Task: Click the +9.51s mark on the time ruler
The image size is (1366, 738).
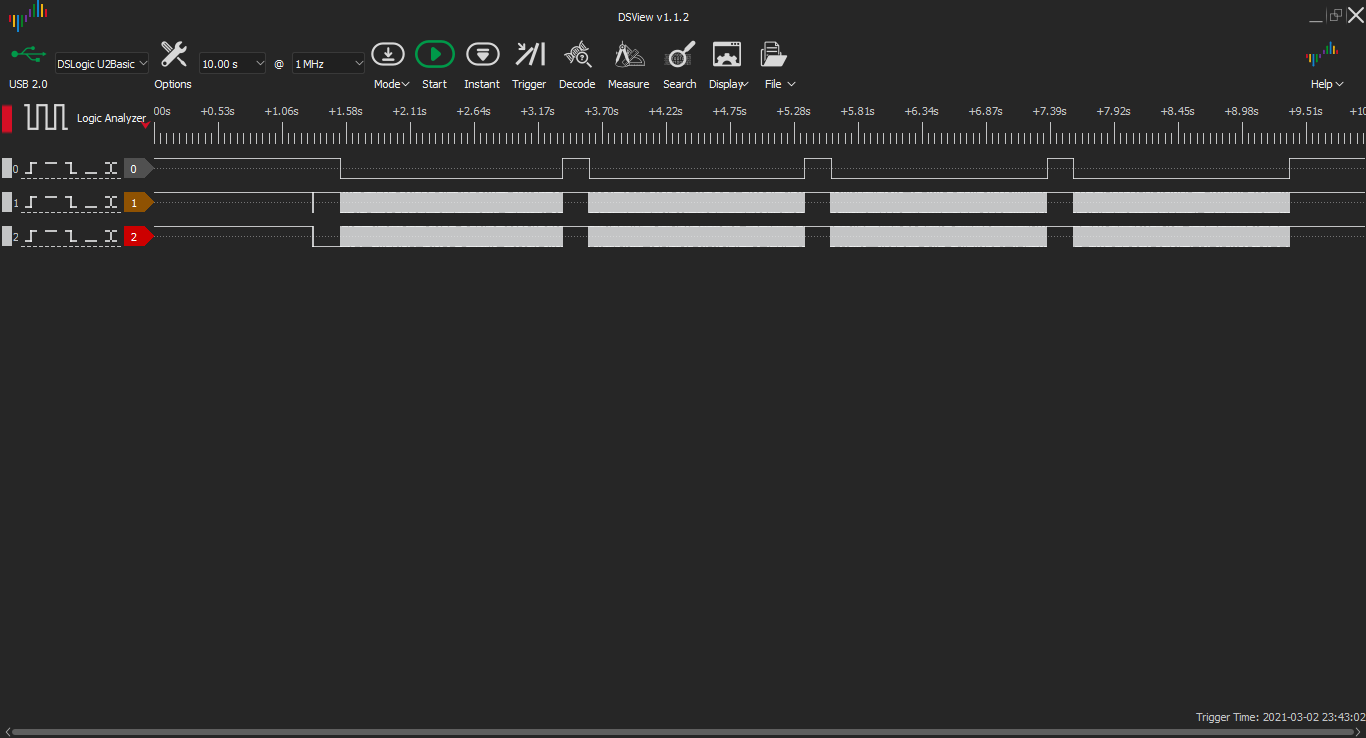Action: pyautogui.click(x=1305, y=111)
